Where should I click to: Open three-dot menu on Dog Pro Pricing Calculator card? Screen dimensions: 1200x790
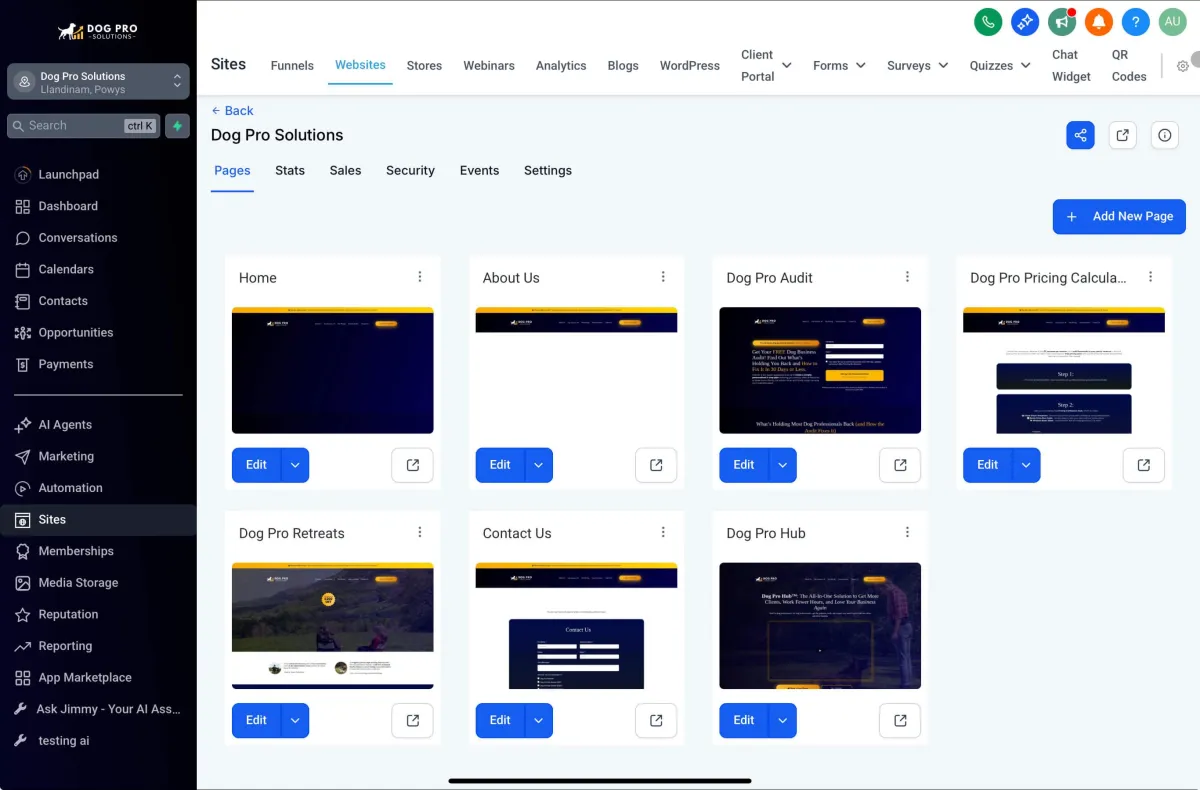point(1151,277)
